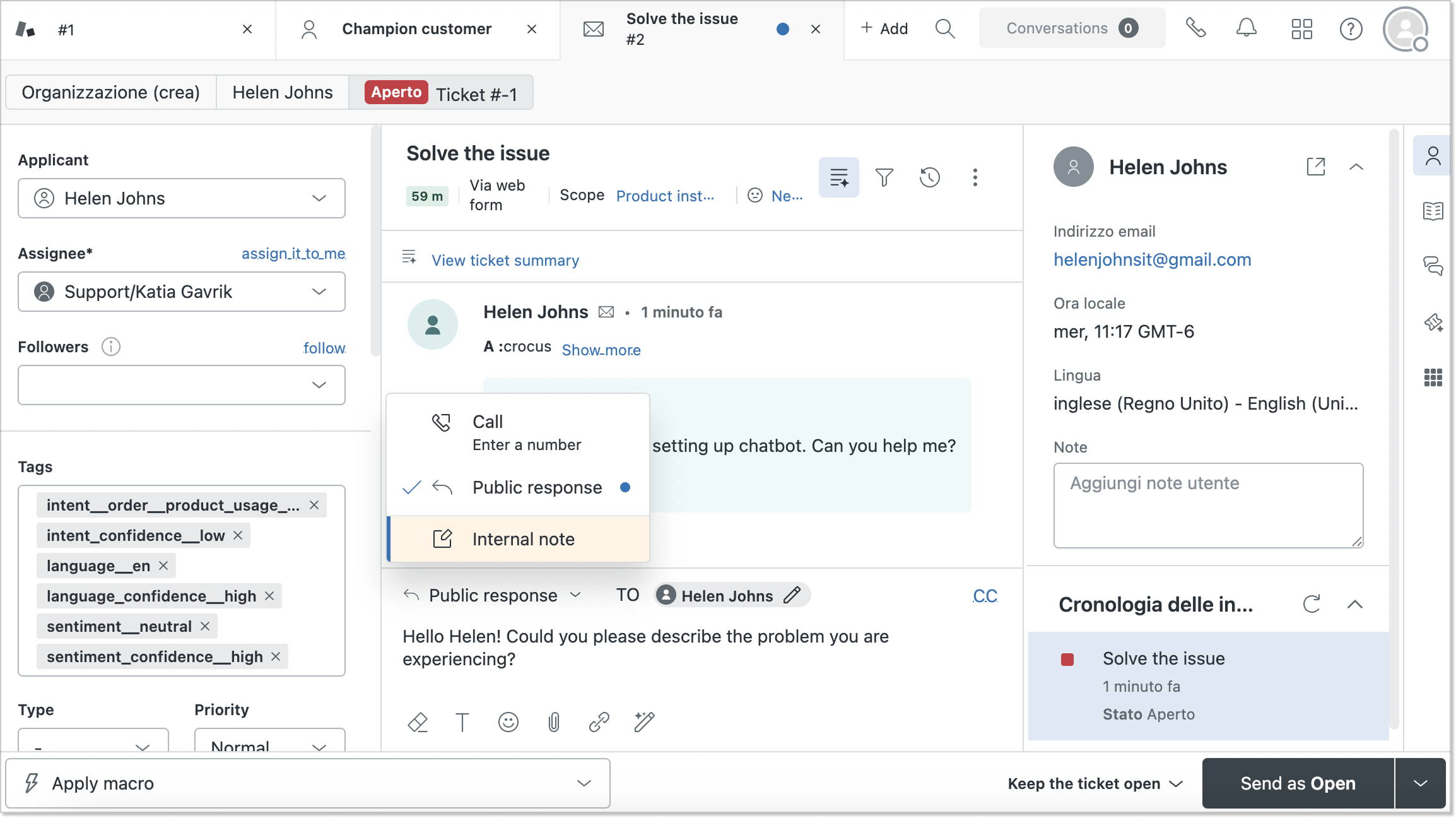
Task: Attach a file to the response
Action: pyautogui.click(x=553, y=722)
